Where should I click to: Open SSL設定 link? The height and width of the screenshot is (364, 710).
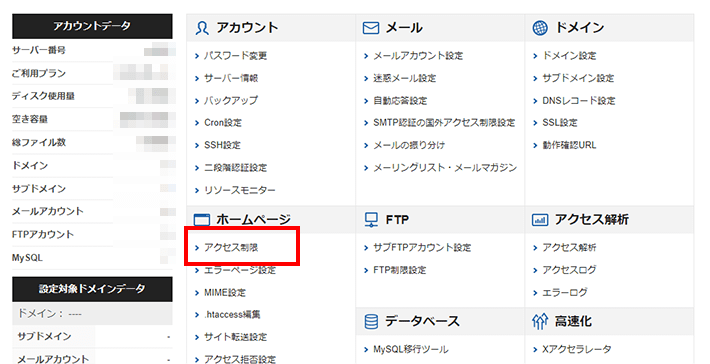pos(560,123)
